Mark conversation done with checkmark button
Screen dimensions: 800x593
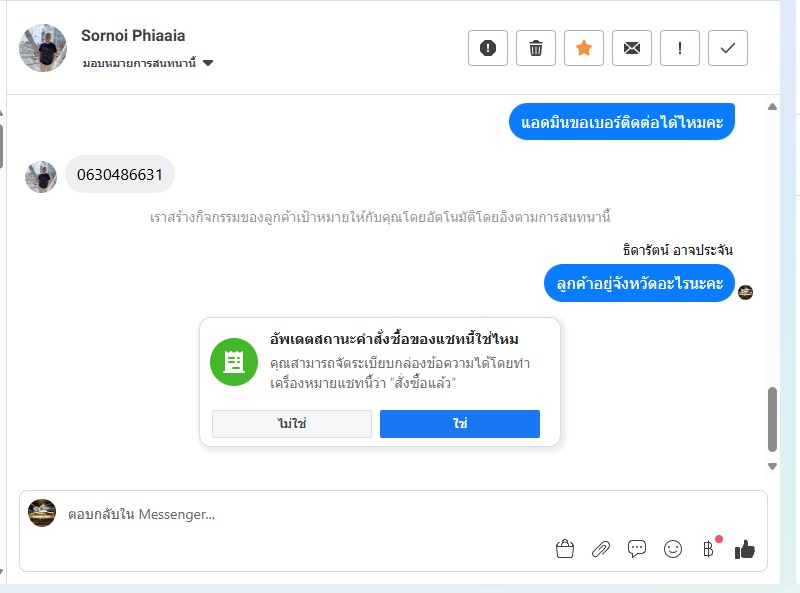[x=728, y=48]
